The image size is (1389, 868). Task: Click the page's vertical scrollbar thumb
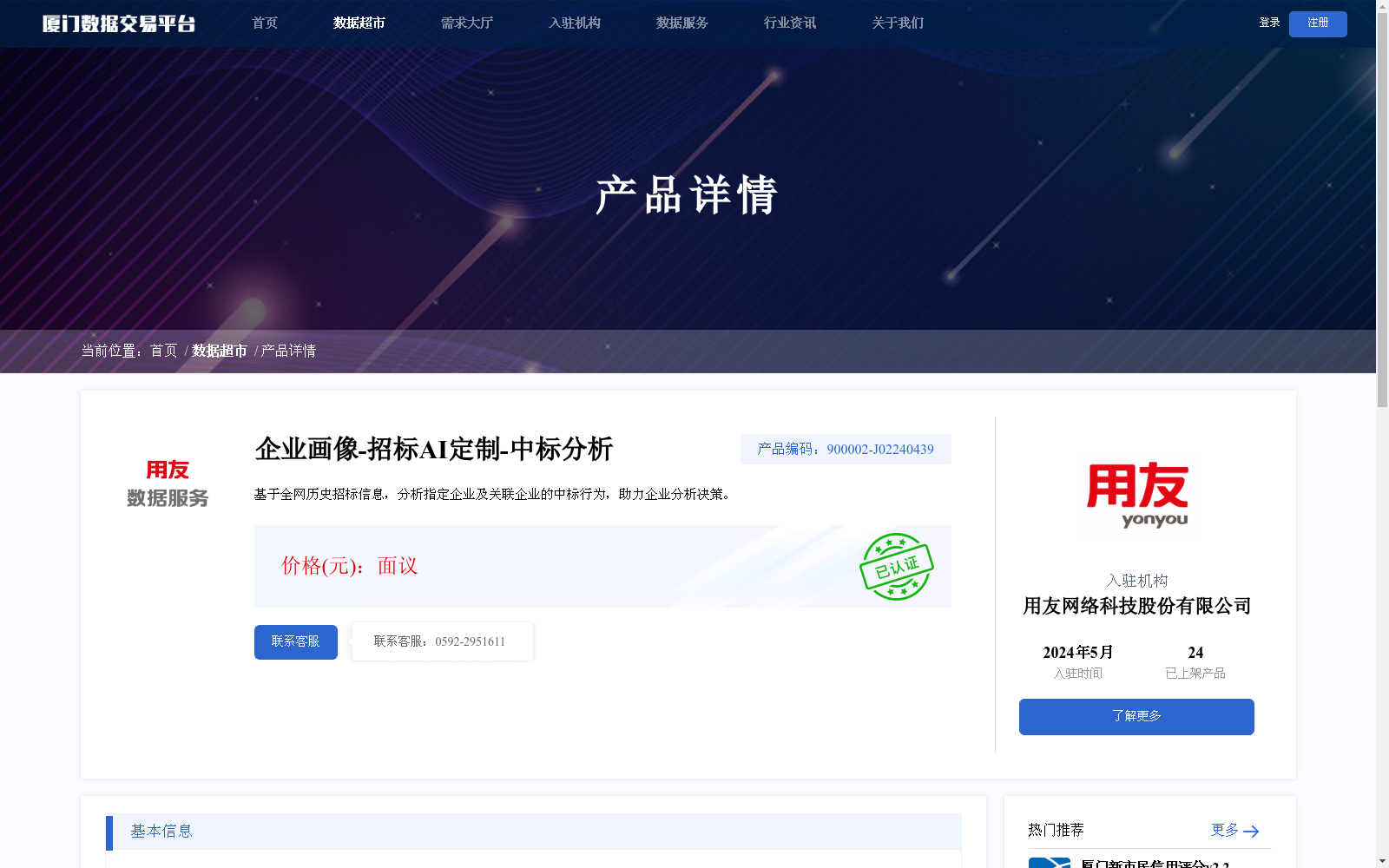[x=1382, y=209]
